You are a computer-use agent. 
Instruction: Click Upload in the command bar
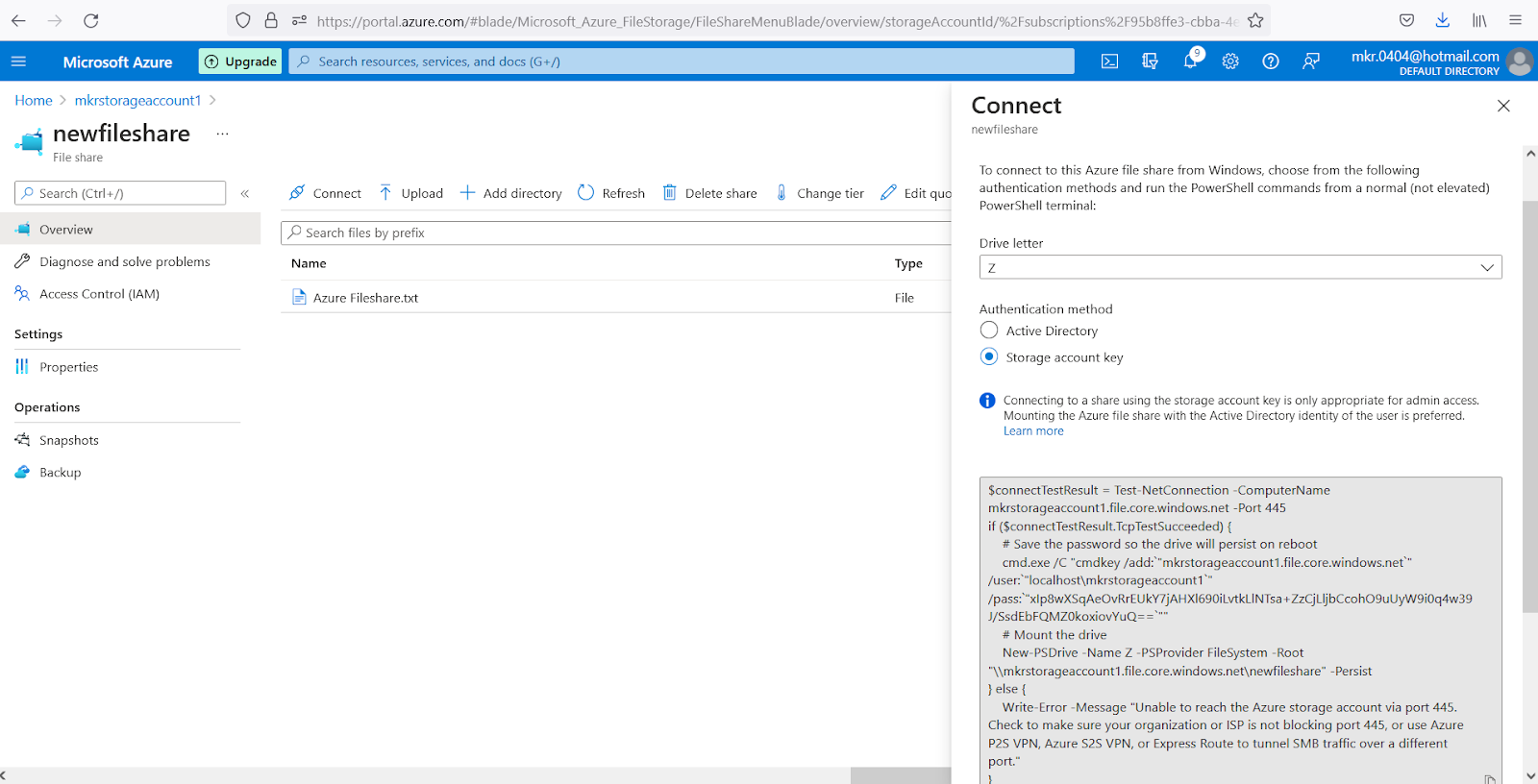[411, 193]
